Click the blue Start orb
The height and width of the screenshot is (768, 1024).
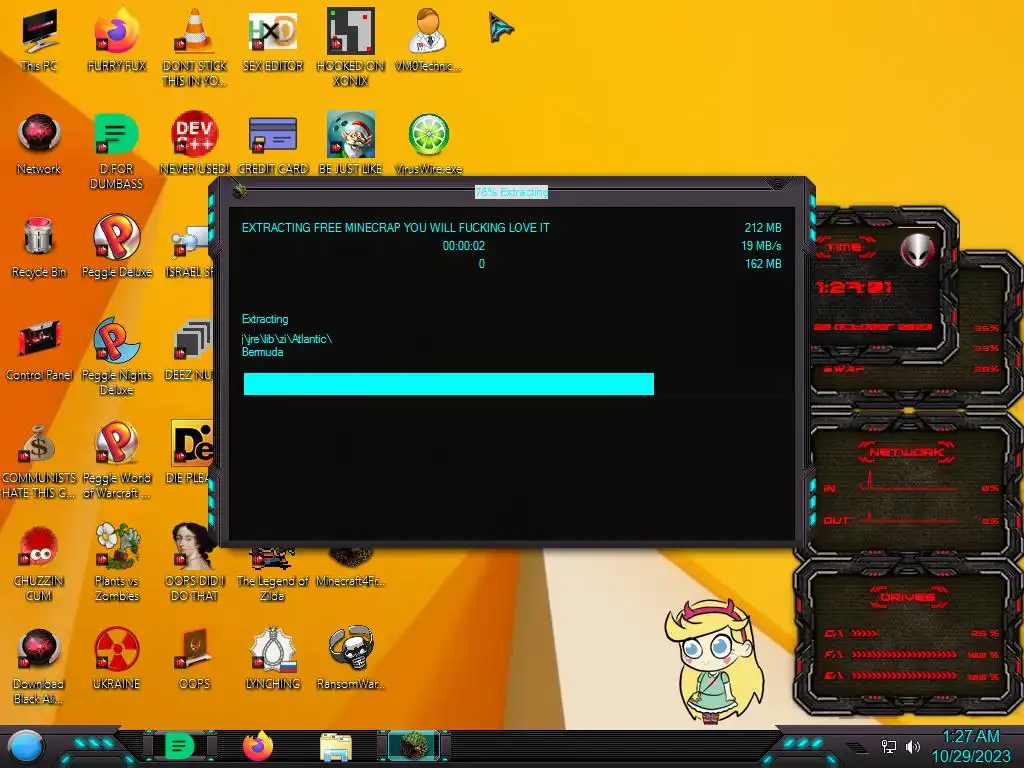(26, 746)
